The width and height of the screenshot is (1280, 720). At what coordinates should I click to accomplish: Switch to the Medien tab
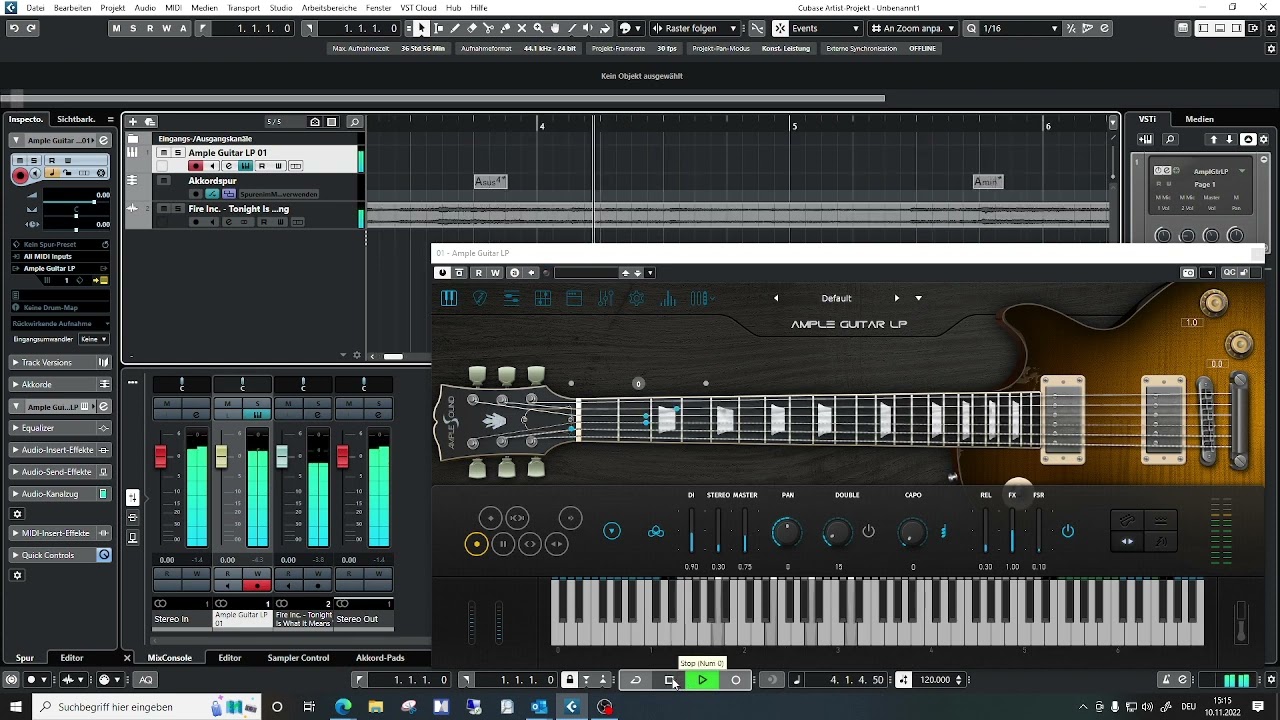pos(1199,119)
